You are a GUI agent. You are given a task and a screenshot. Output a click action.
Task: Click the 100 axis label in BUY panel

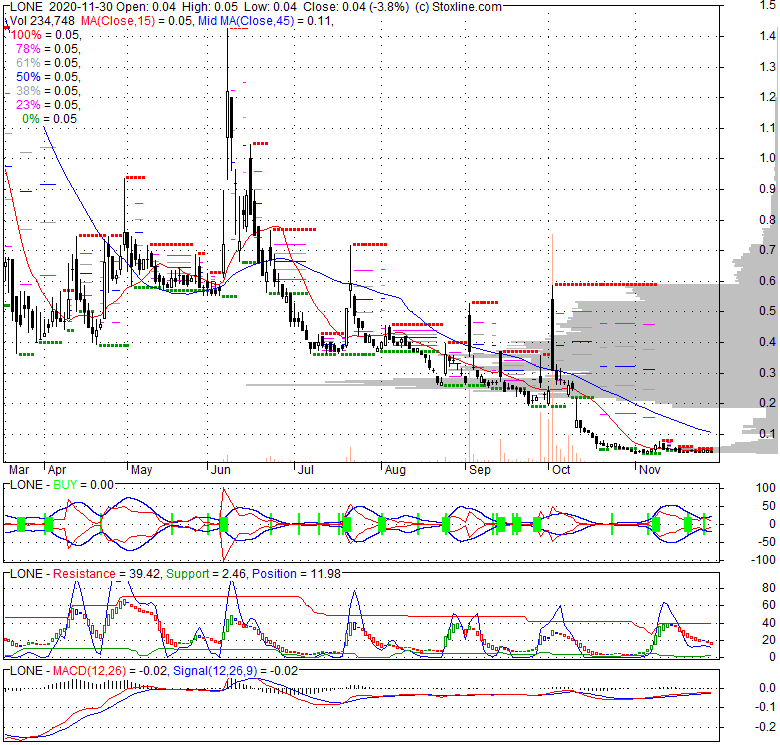766,488
